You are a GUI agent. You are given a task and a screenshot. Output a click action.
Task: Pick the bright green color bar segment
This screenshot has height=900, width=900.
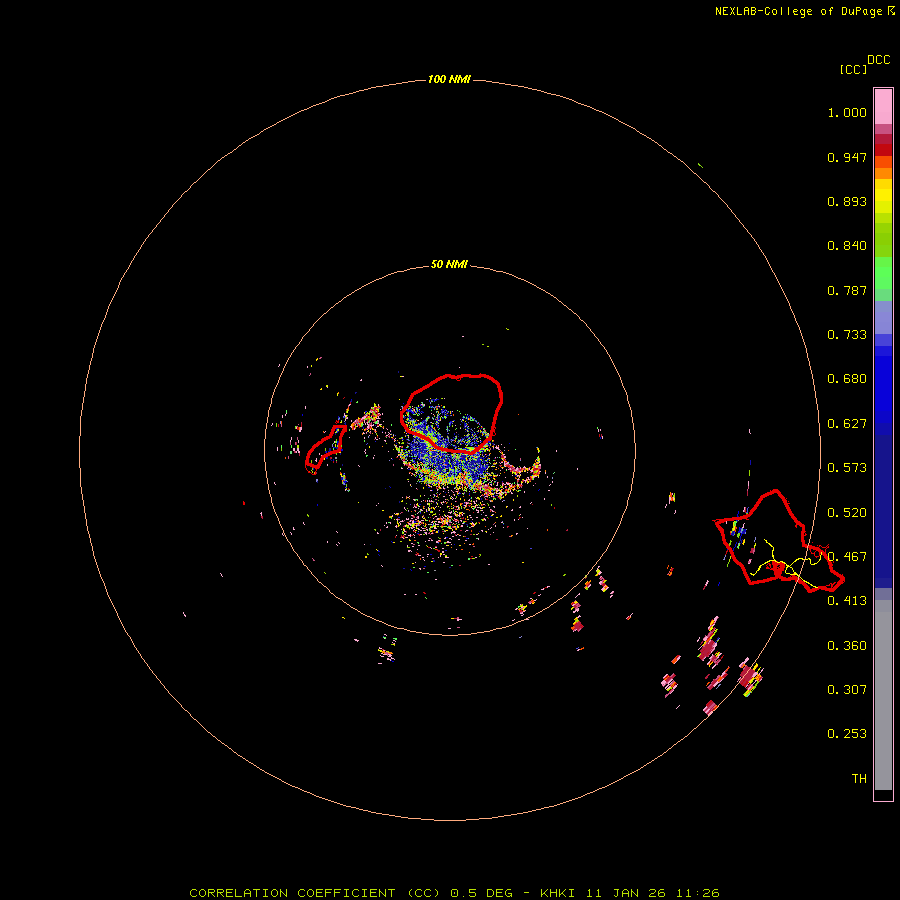pos(883,273)
